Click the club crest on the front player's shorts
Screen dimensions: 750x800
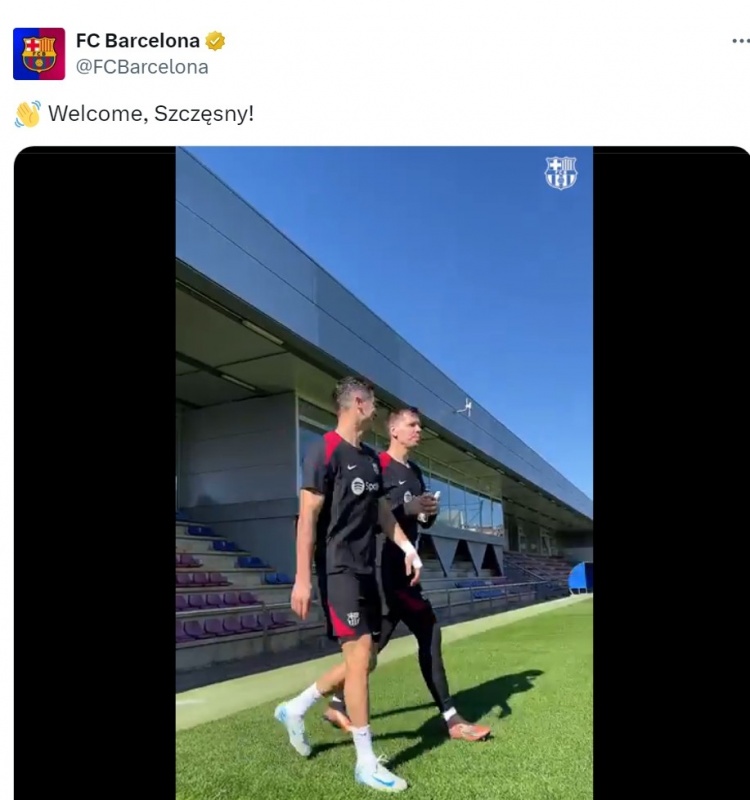353,619
